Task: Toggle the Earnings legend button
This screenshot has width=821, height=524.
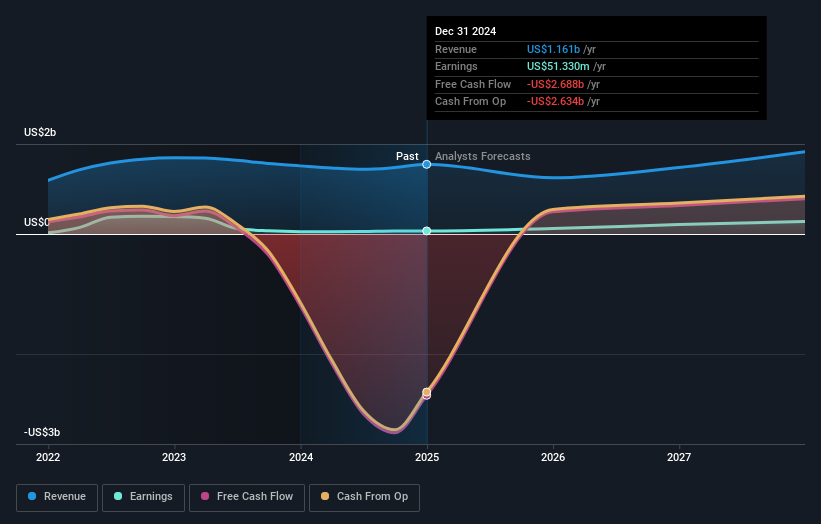Action: 143,497
